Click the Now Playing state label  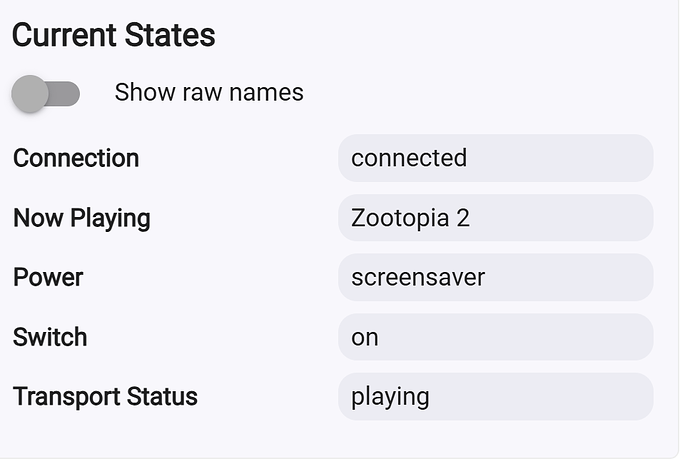click(x=82, y=218)
